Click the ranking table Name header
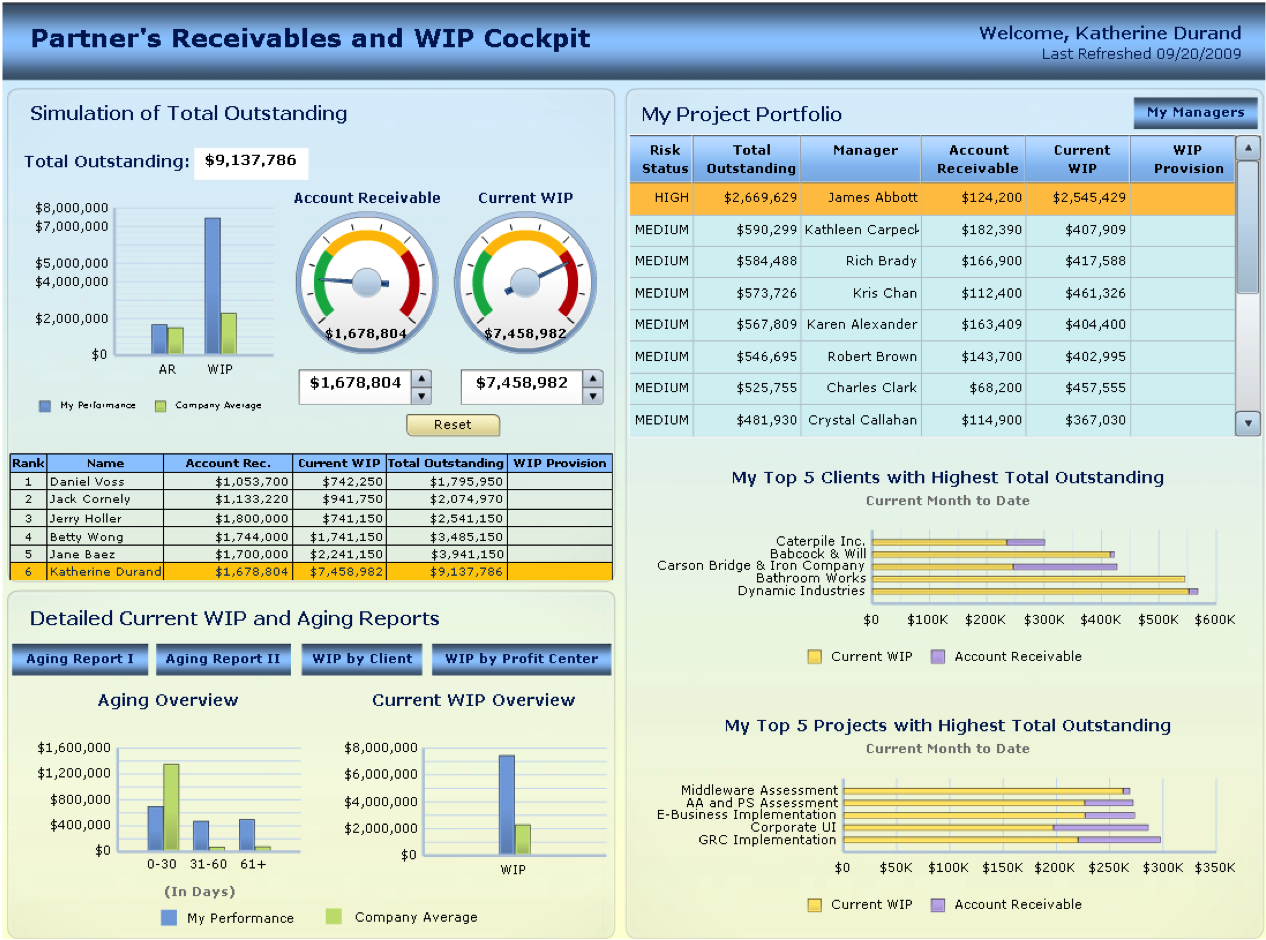The image size is (1266, 940). 105,463
